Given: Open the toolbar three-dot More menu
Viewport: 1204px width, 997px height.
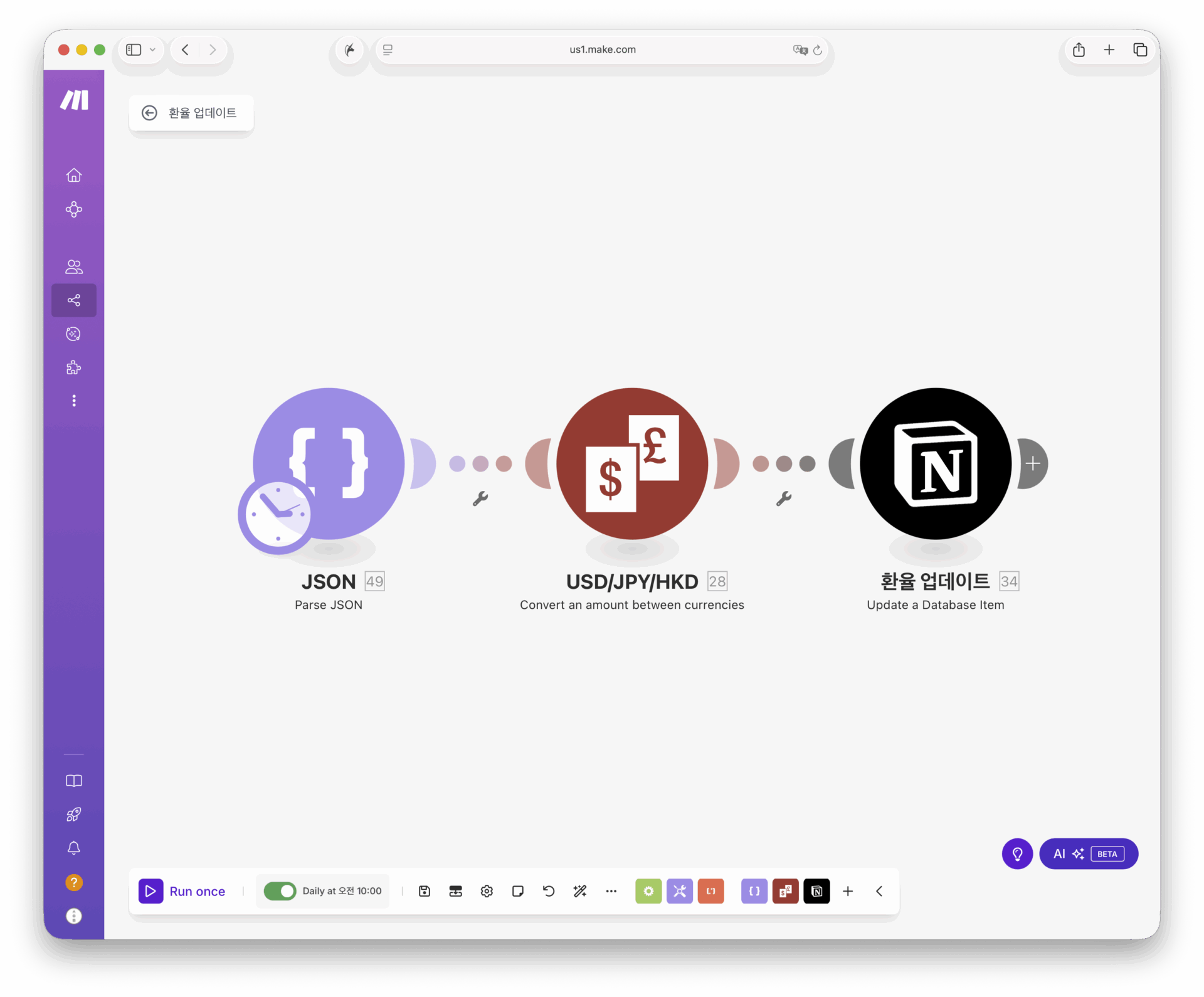Looking at the screenshot, I should [611, 891].
